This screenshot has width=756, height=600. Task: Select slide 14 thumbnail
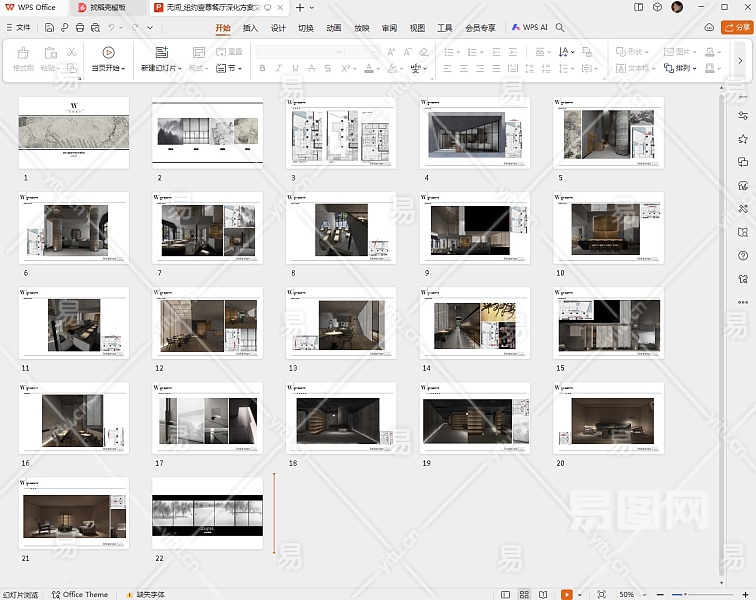[475, 323]
